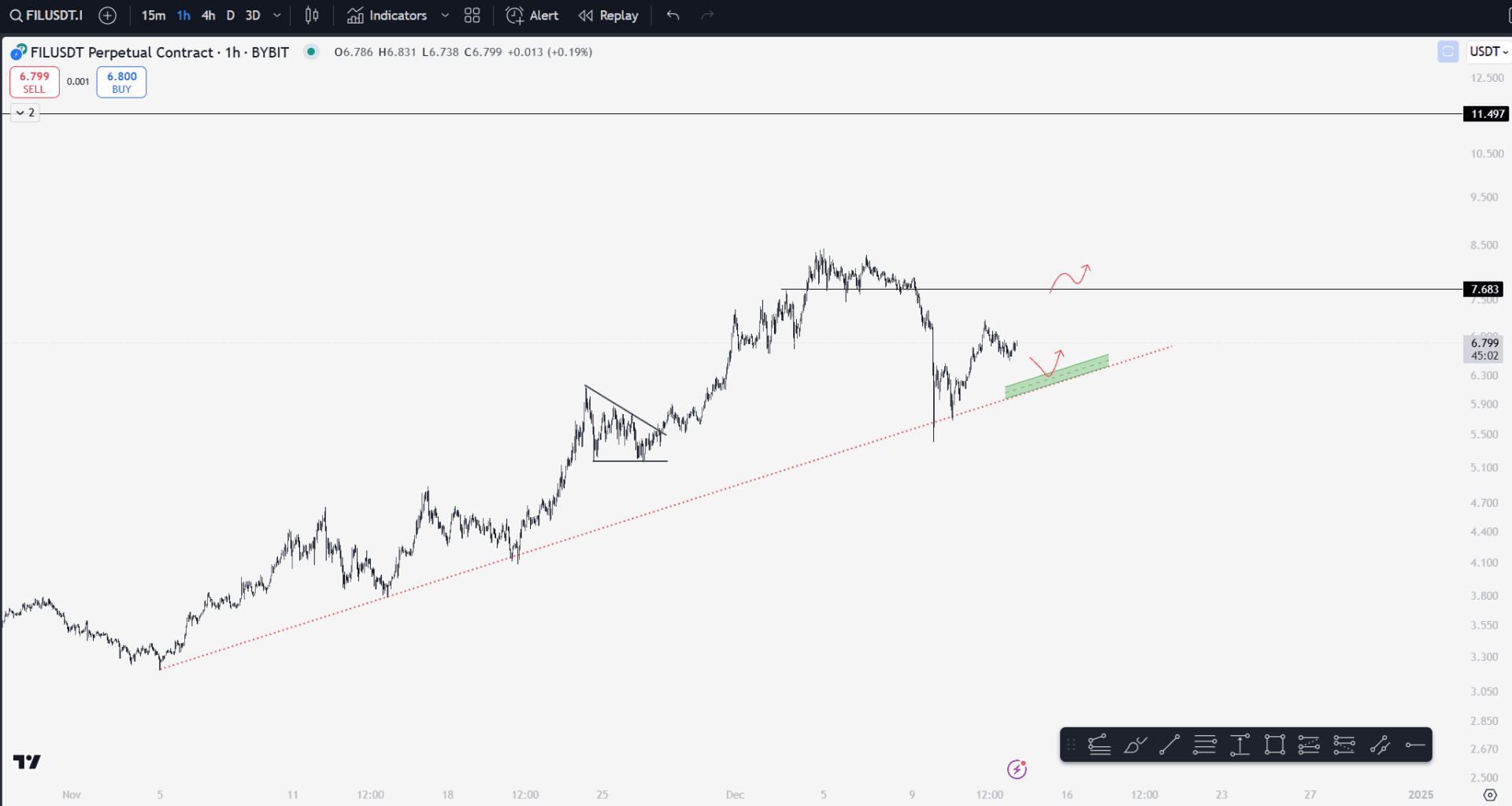This screenshot has width=1512, height=806.
Task: Expand the favorite indicators dropdown arrow
Action: (x=445, y=16)
